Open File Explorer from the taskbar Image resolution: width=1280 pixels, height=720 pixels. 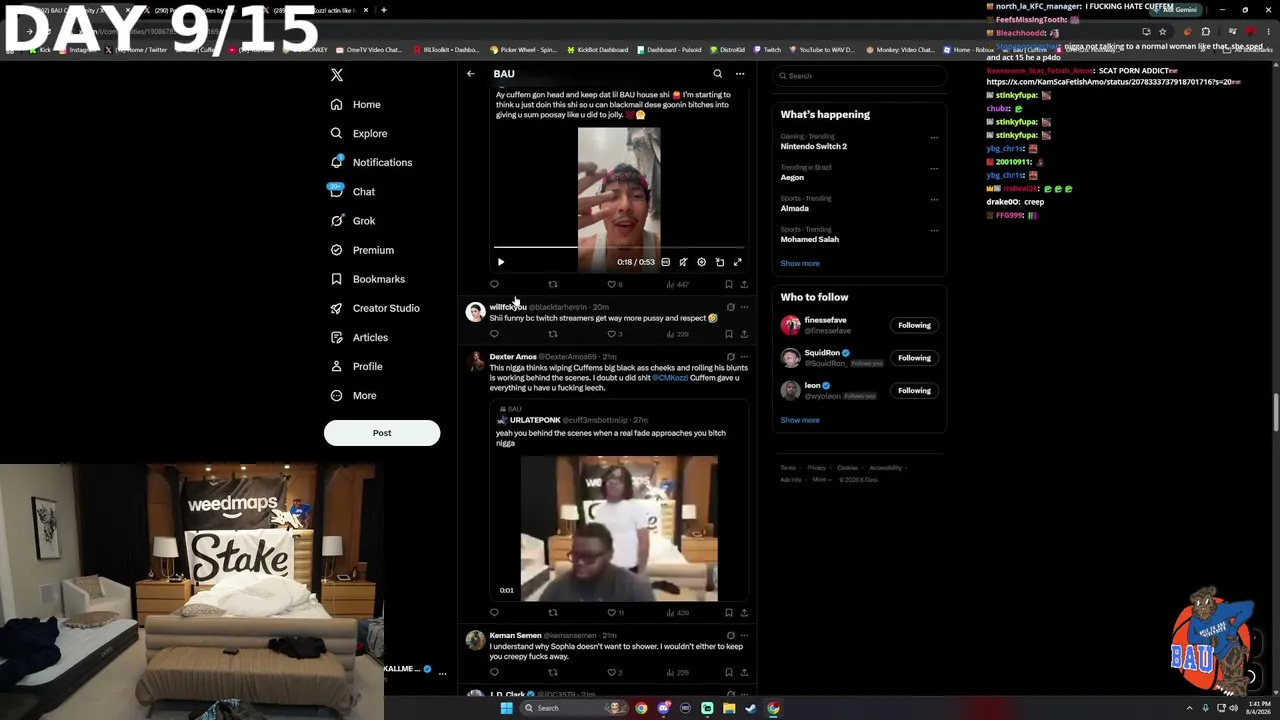tap(729, 708)
